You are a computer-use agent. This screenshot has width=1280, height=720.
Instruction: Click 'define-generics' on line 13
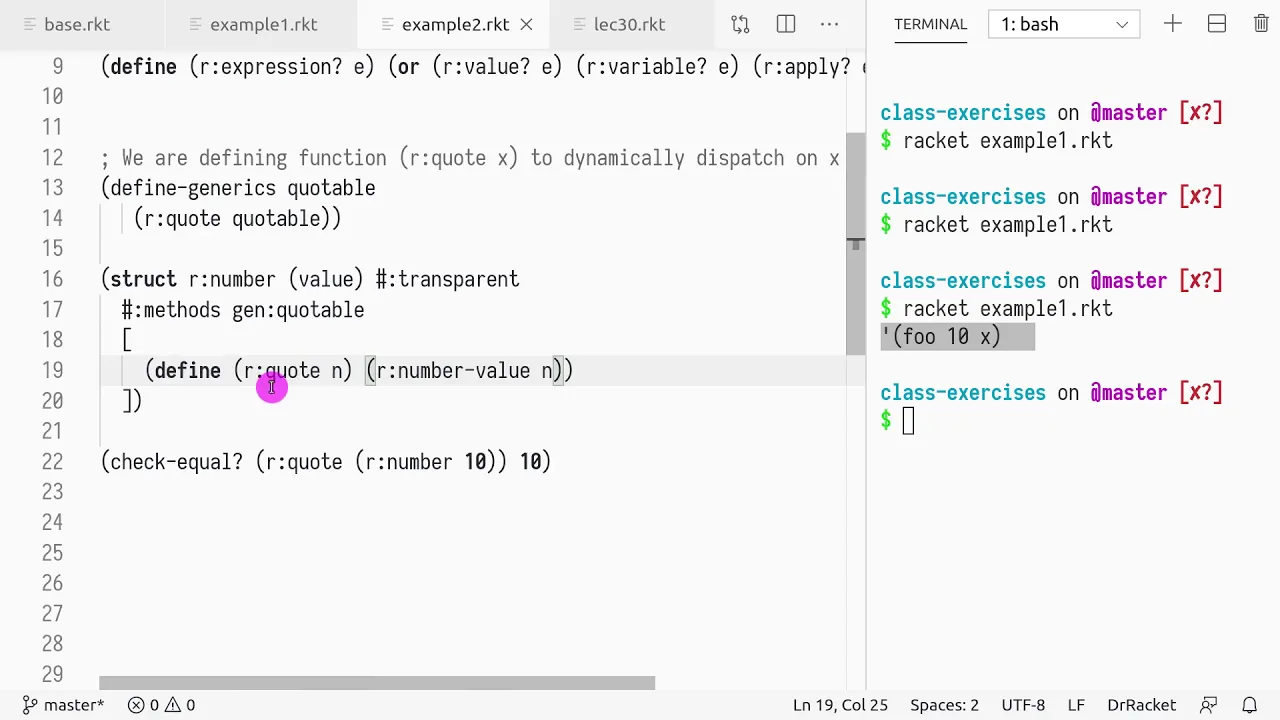(193, 188)
